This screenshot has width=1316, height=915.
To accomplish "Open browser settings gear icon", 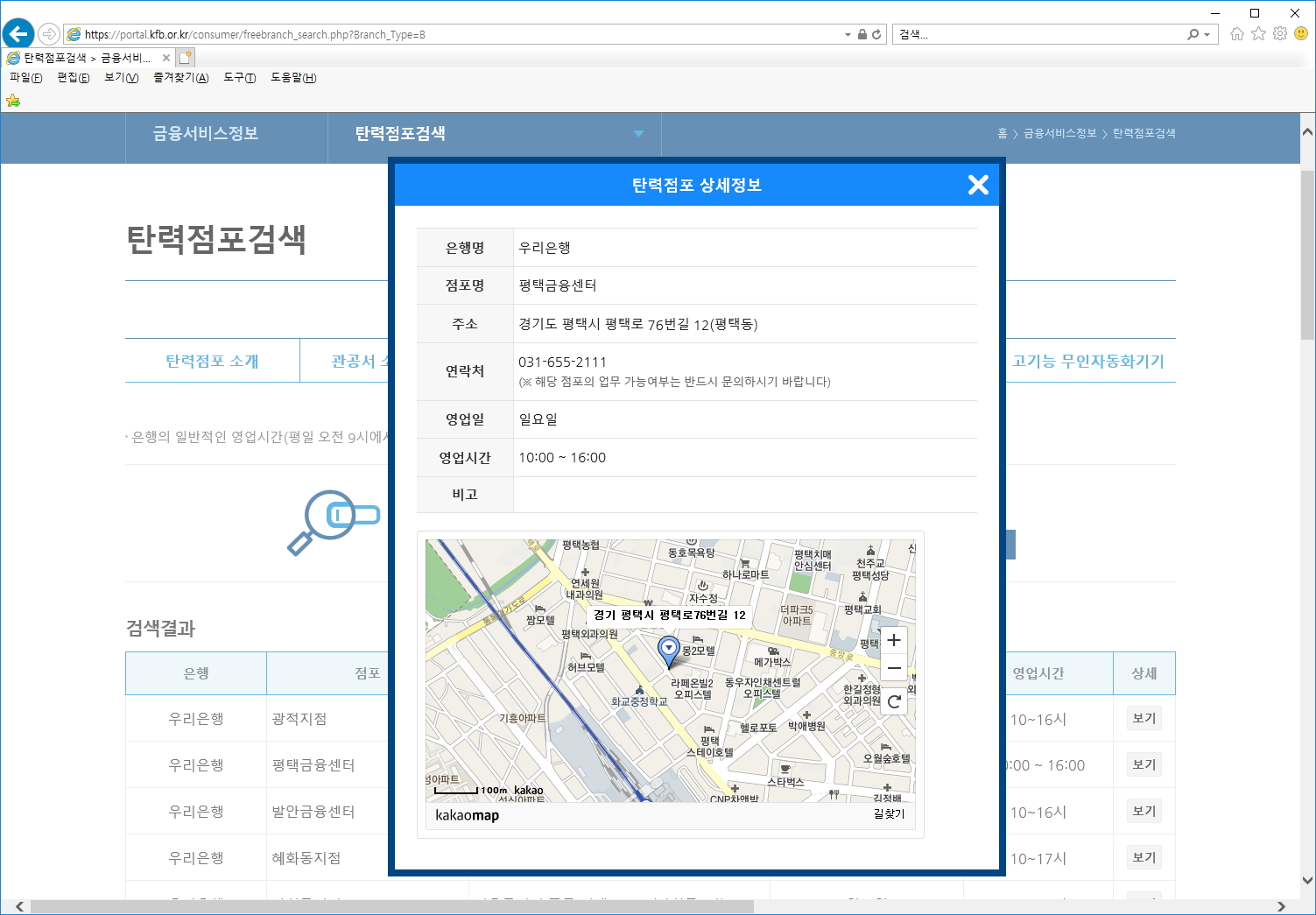I will click(1280, 34).
